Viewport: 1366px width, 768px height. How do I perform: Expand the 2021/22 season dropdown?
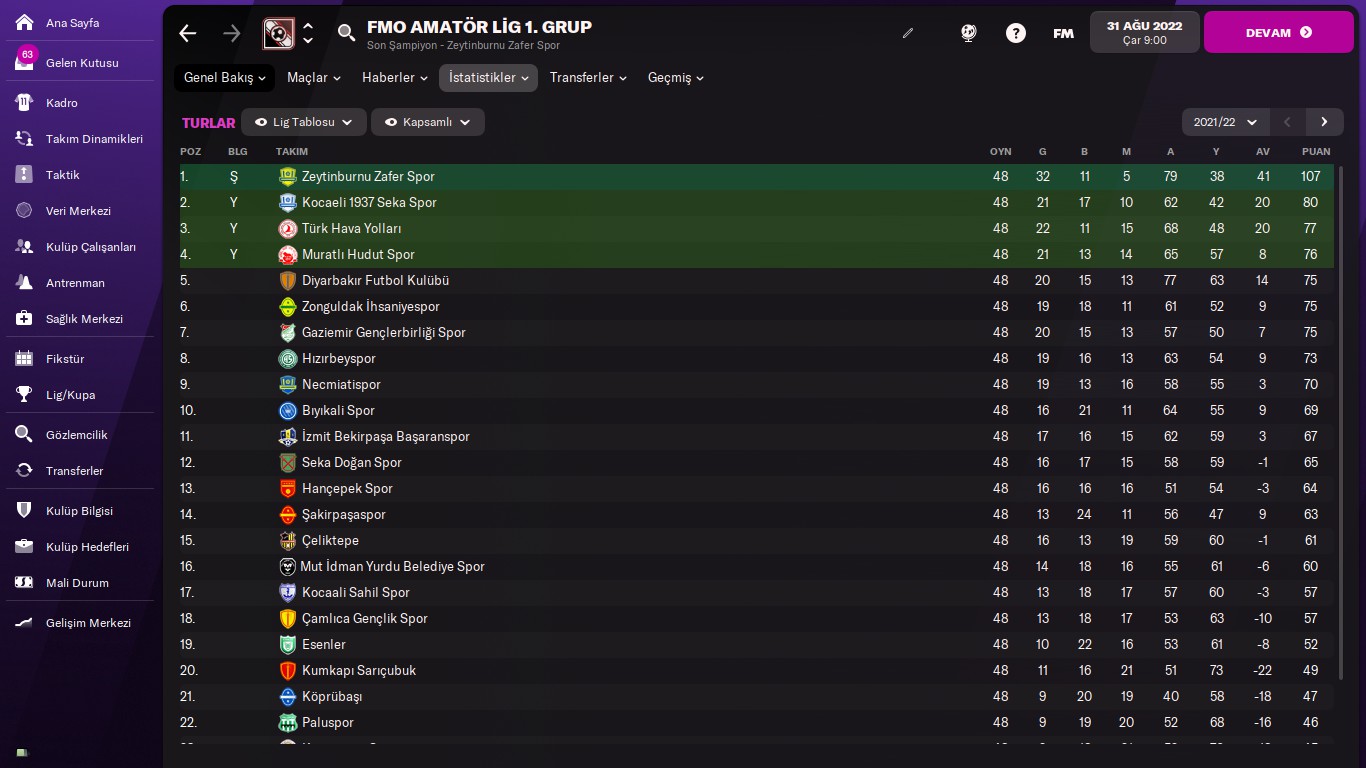point(1226,122)
